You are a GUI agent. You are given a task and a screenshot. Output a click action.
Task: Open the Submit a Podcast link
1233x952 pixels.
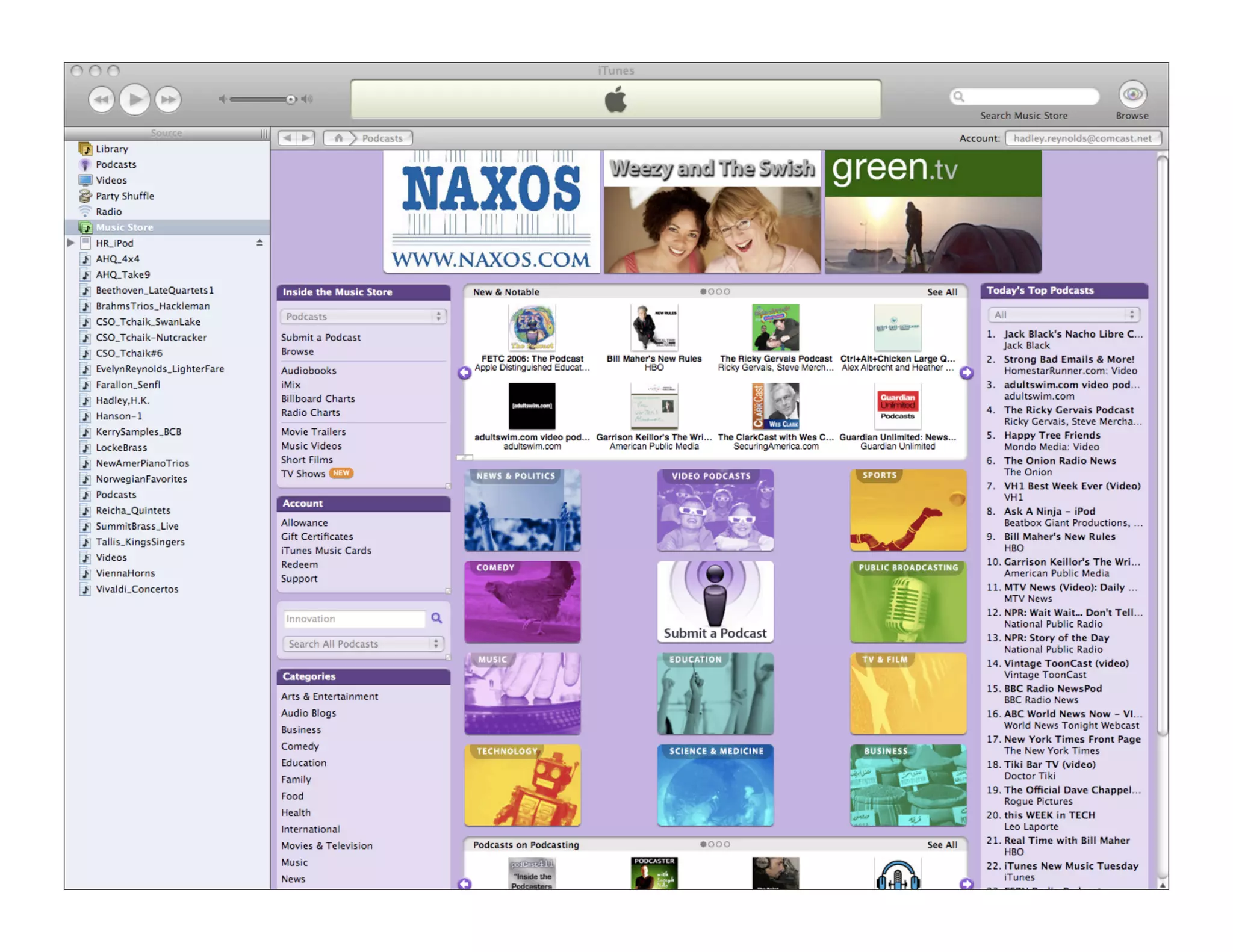(x=320, y=338)
